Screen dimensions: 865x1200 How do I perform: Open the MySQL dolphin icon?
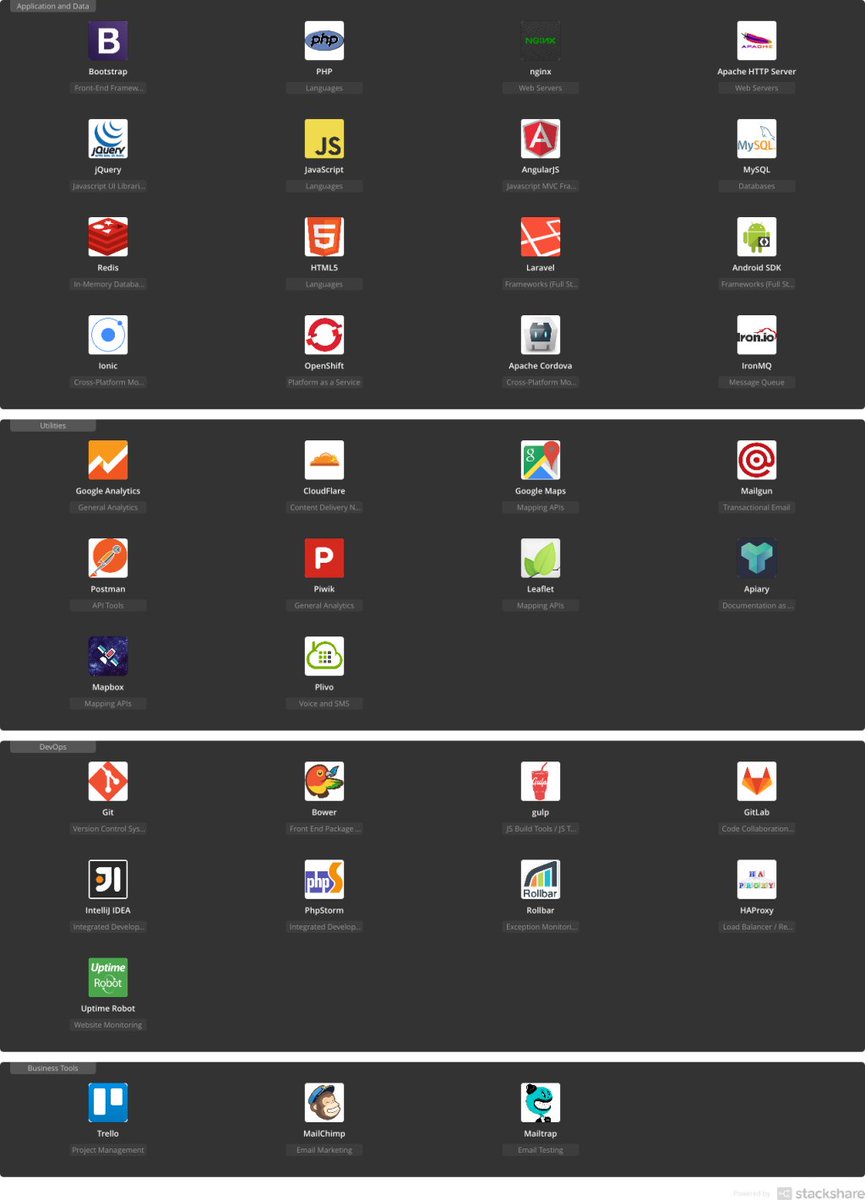pos(757,139)
